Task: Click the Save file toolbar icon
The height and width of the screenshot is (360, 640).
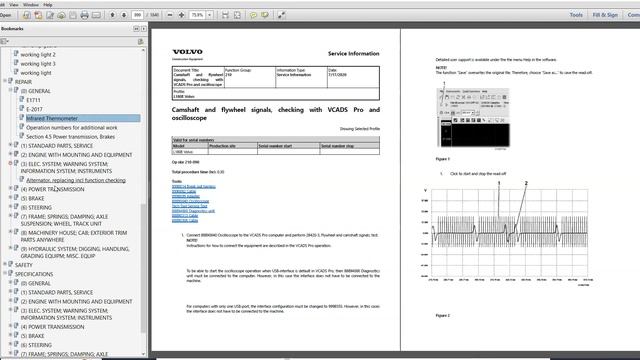Action: (73, 15)
